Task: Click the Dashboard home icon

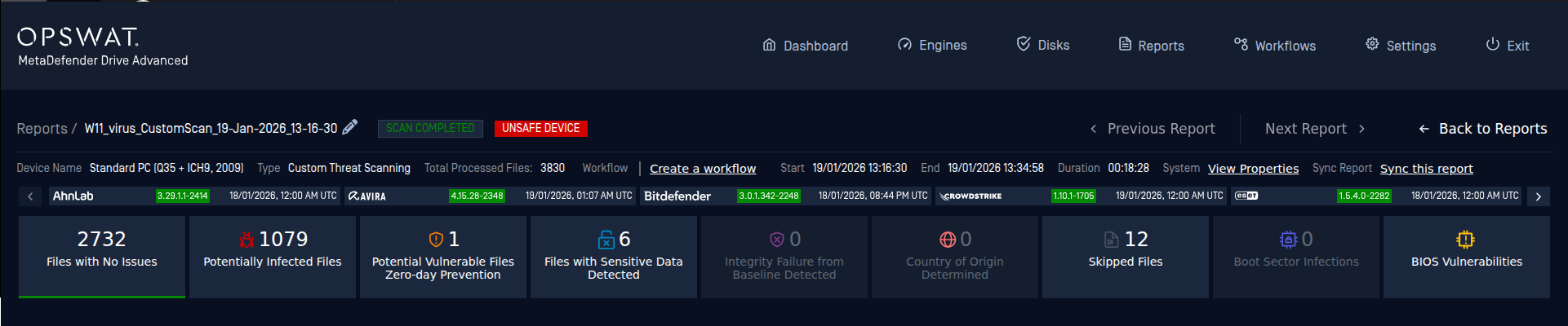Action: 769,45
